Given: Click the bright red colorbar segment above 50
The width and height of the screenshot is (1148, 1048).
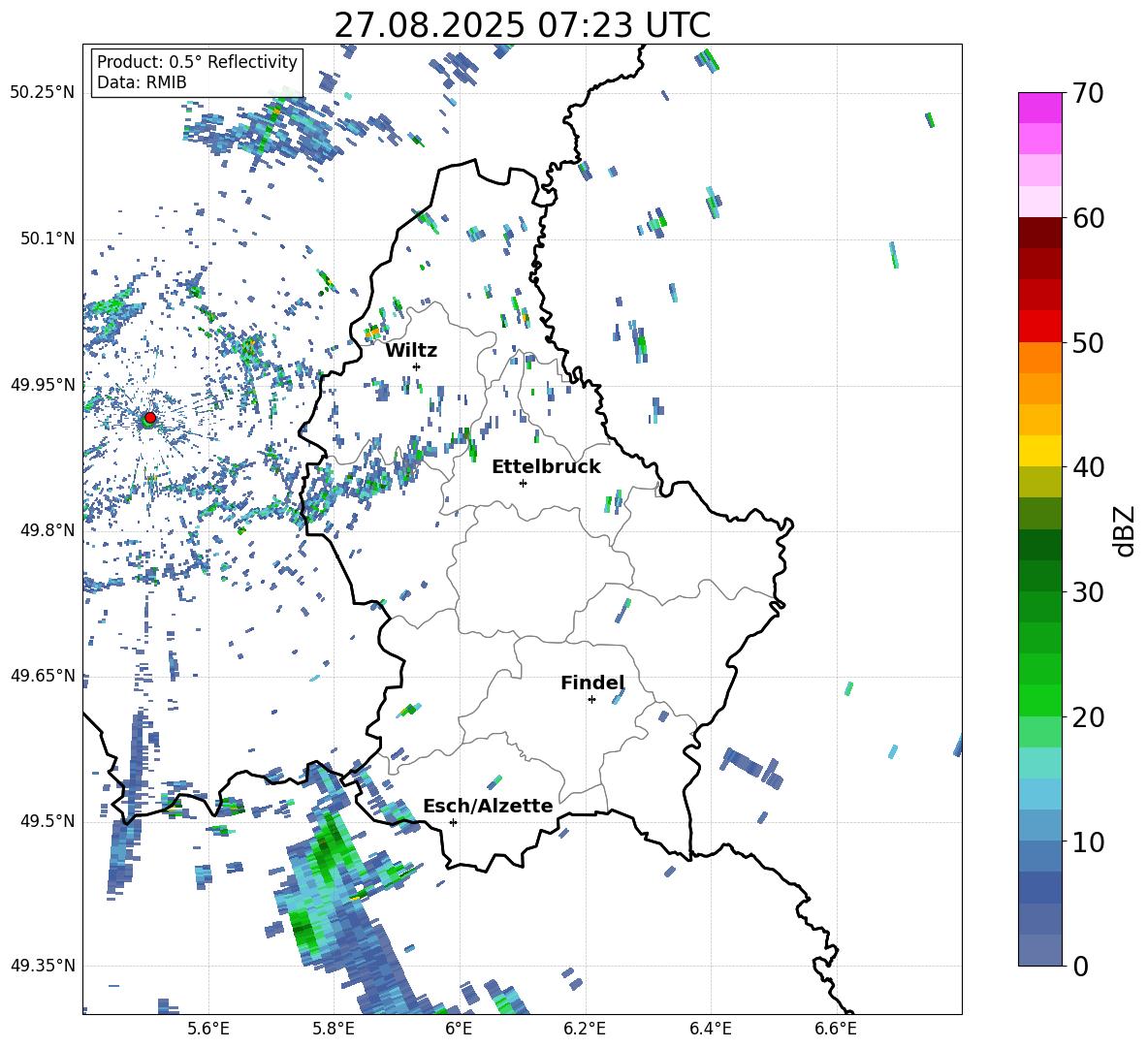Looking at the screenshot, I should click(1040, 327).
